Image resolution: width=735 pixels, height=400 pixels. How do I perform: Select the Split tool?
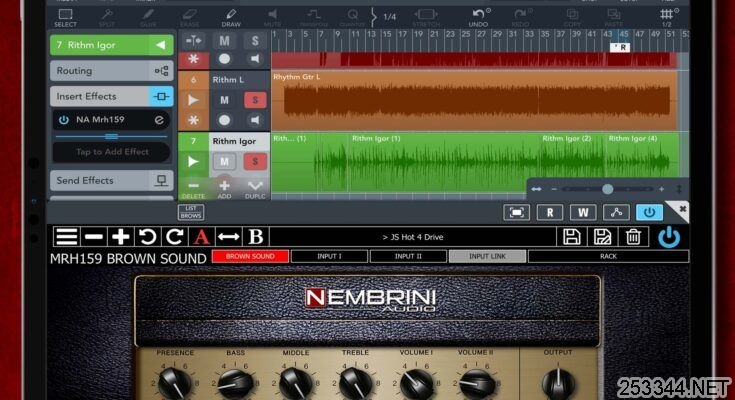107,18
